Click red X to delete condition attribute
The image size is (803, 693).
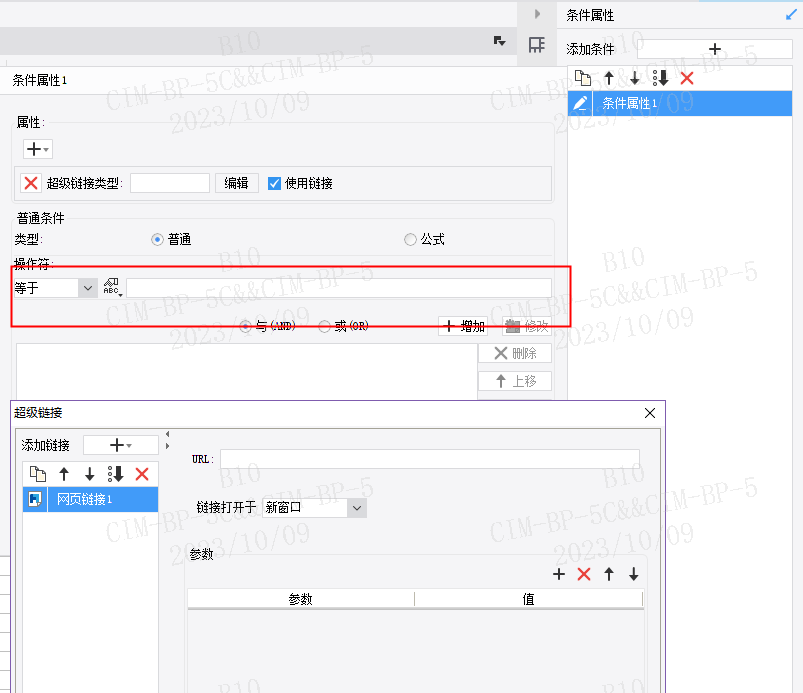point(687,78)
